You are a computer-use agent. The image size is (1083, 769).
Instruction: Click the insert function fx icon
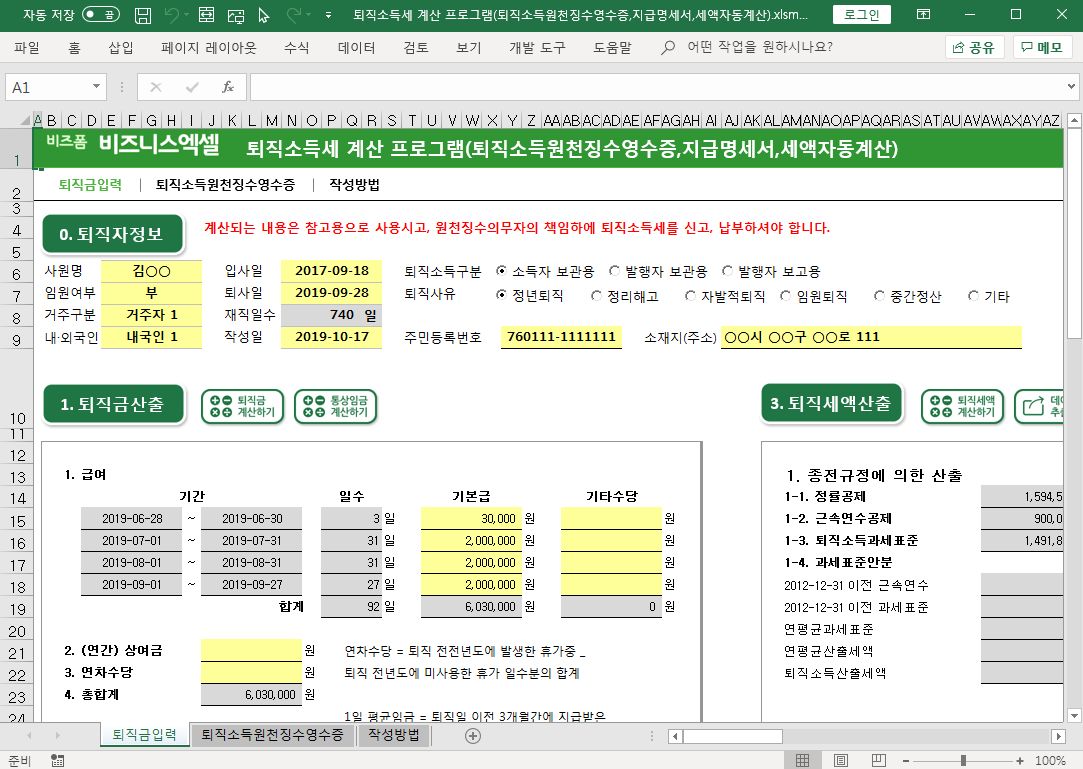(x=228, y=87)
